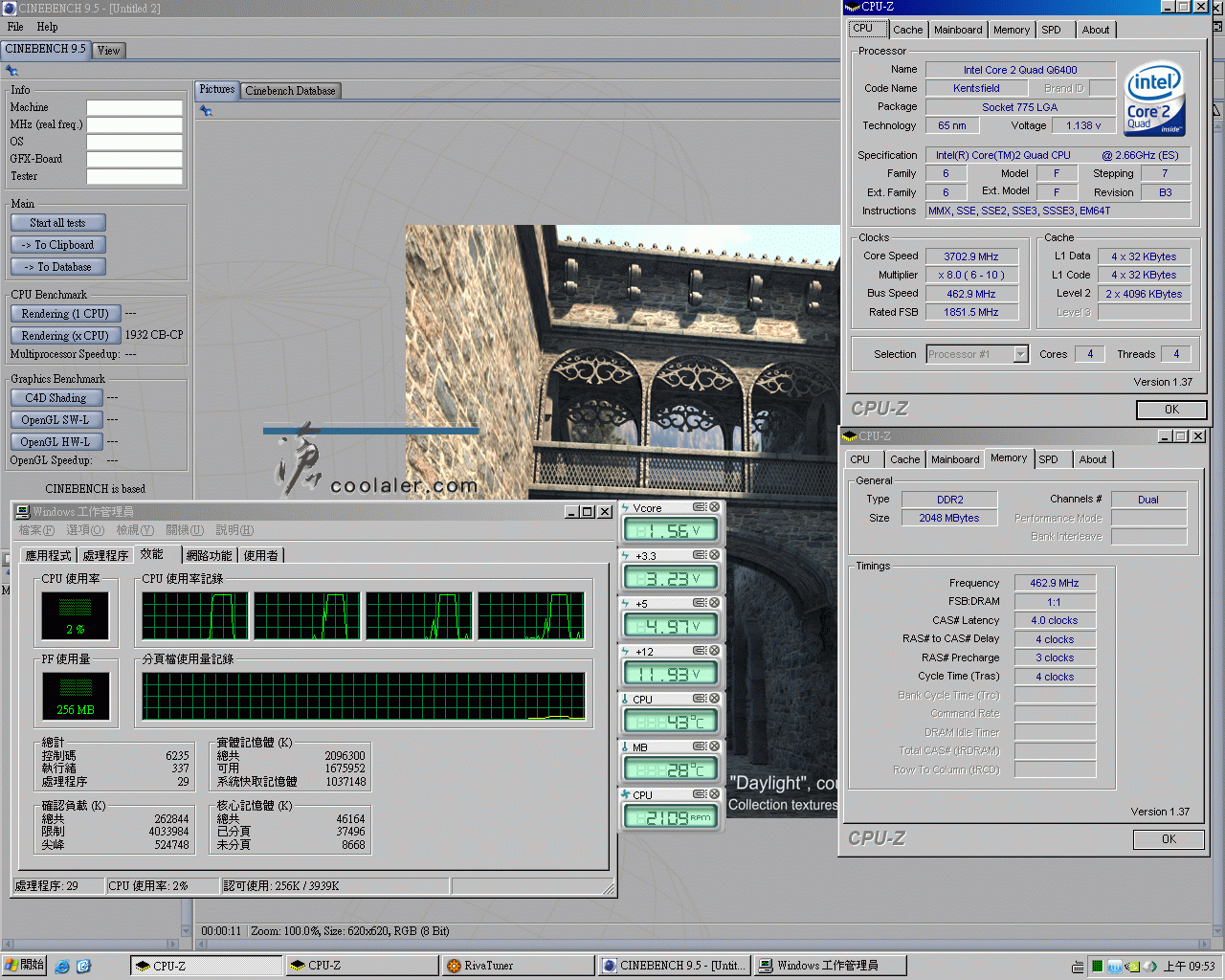1225x980 pixels.
Task: Open settings on the CPU temperature widget
Action: [x=700, y=699]
